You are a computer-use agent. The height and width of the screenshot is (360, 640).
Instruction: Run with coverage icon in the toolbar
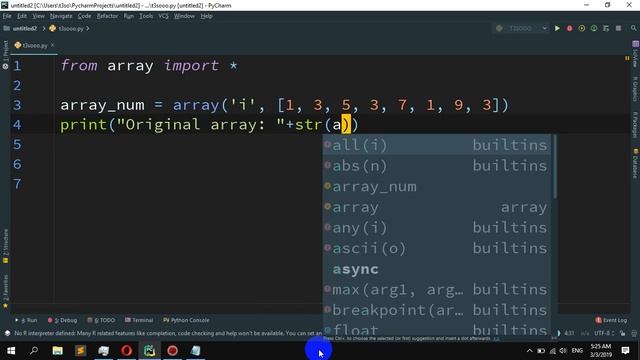tap(582, 29)
